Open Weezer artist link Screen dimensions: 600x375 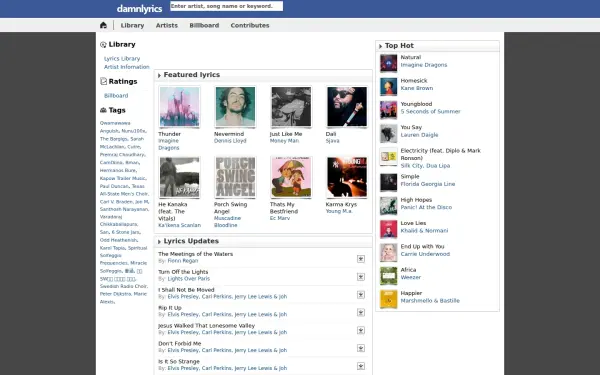[x=411, y=277]
